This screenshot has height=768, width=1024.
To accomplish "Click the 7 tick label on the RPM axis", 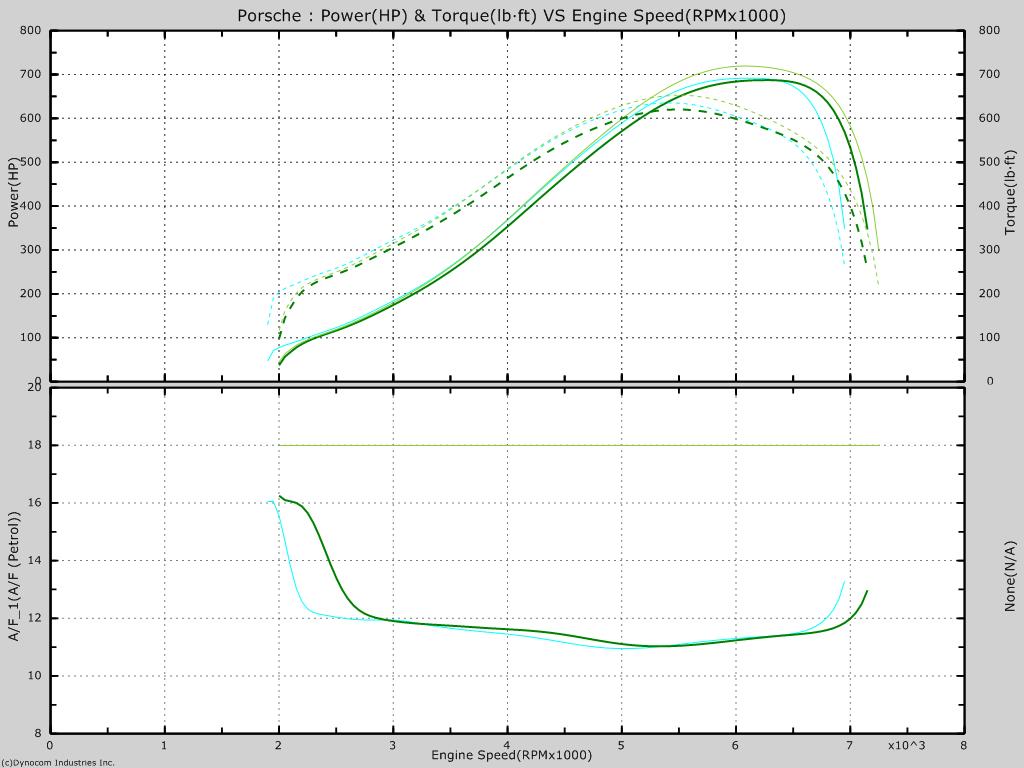I will coord(849,745).
